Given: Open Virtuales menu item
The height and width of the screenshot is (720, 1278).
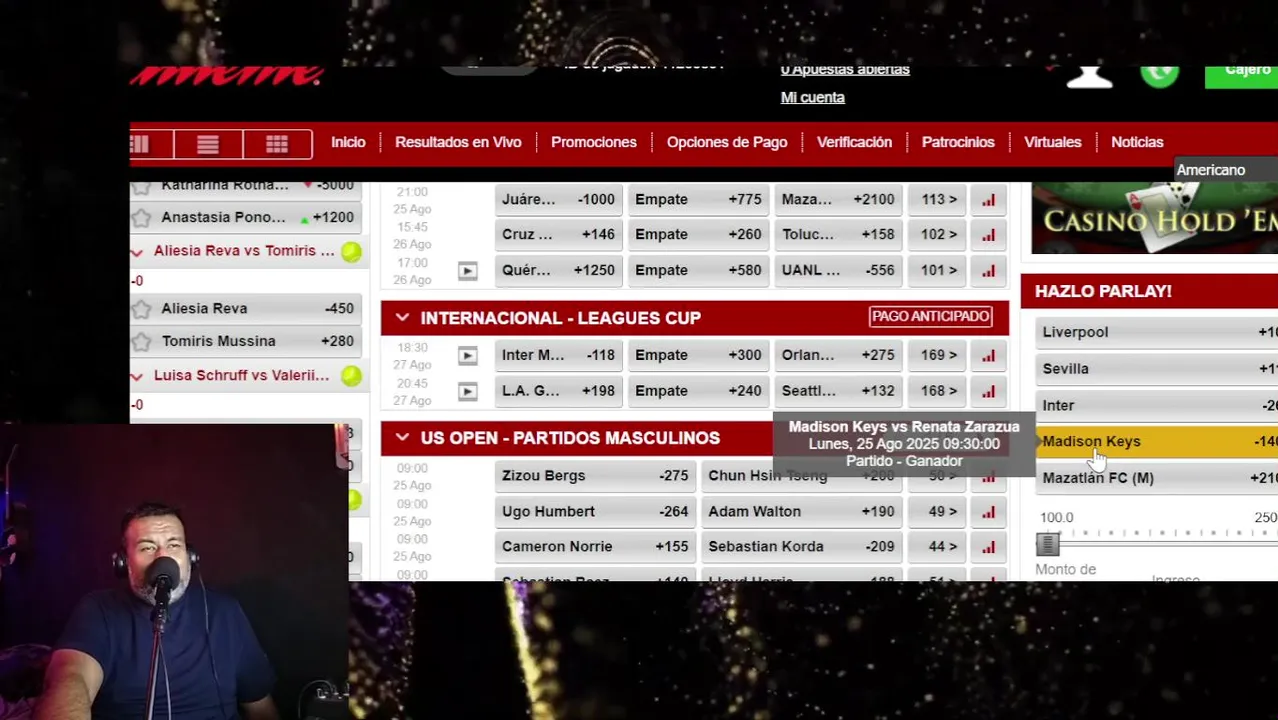Looking at the screenshot, I should click(1053, 142).
